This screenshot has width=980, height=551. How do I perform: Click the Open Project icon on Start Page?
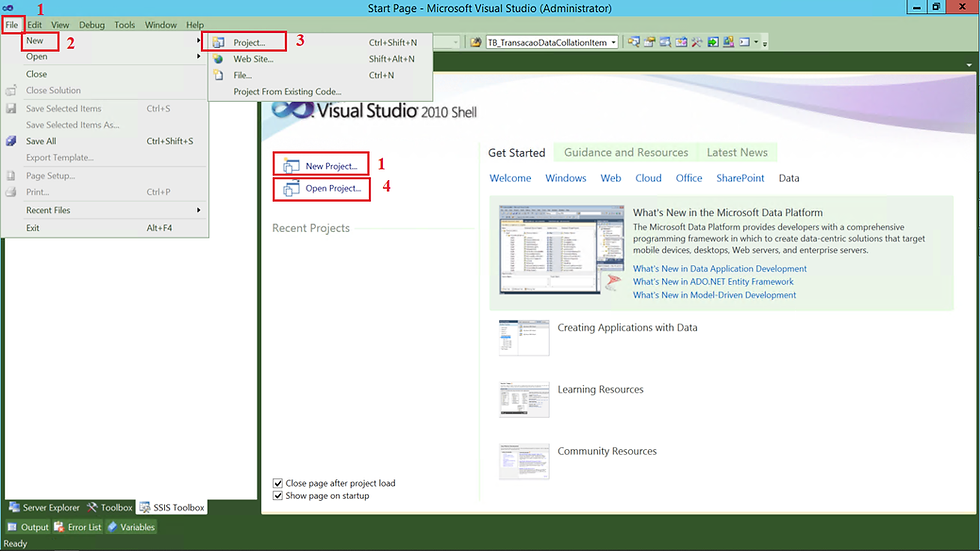tap(291, 188)
